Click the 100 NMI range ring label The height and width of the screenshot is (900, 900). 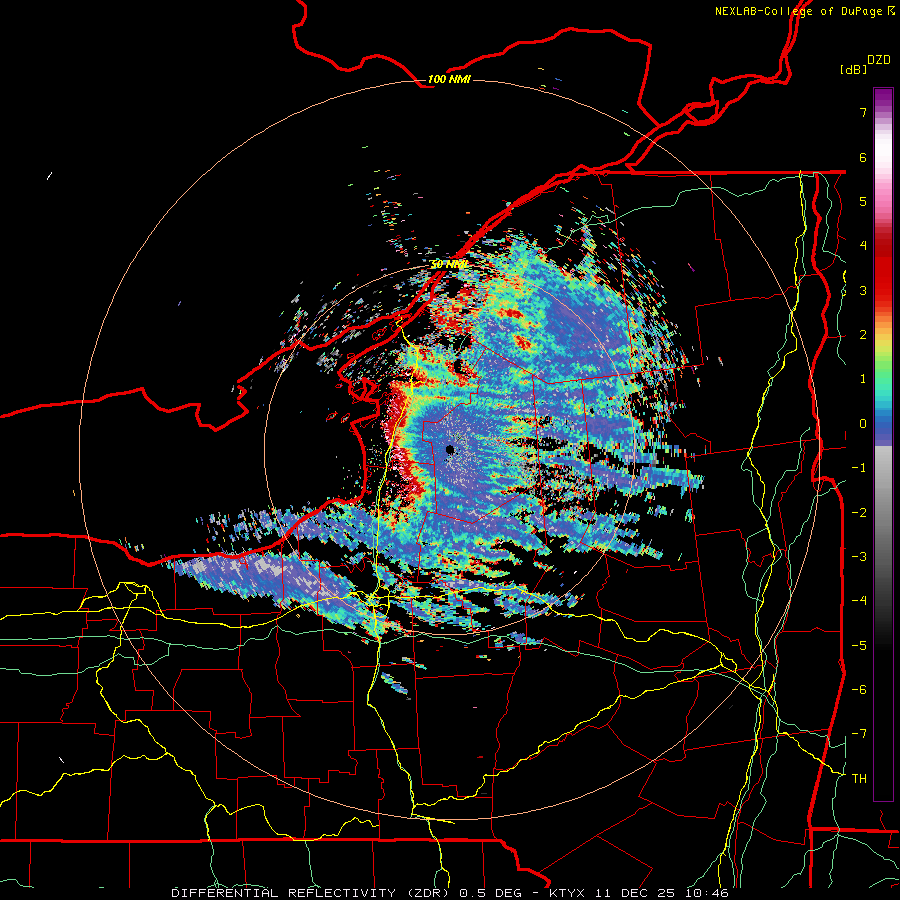[x=449, y=79]
